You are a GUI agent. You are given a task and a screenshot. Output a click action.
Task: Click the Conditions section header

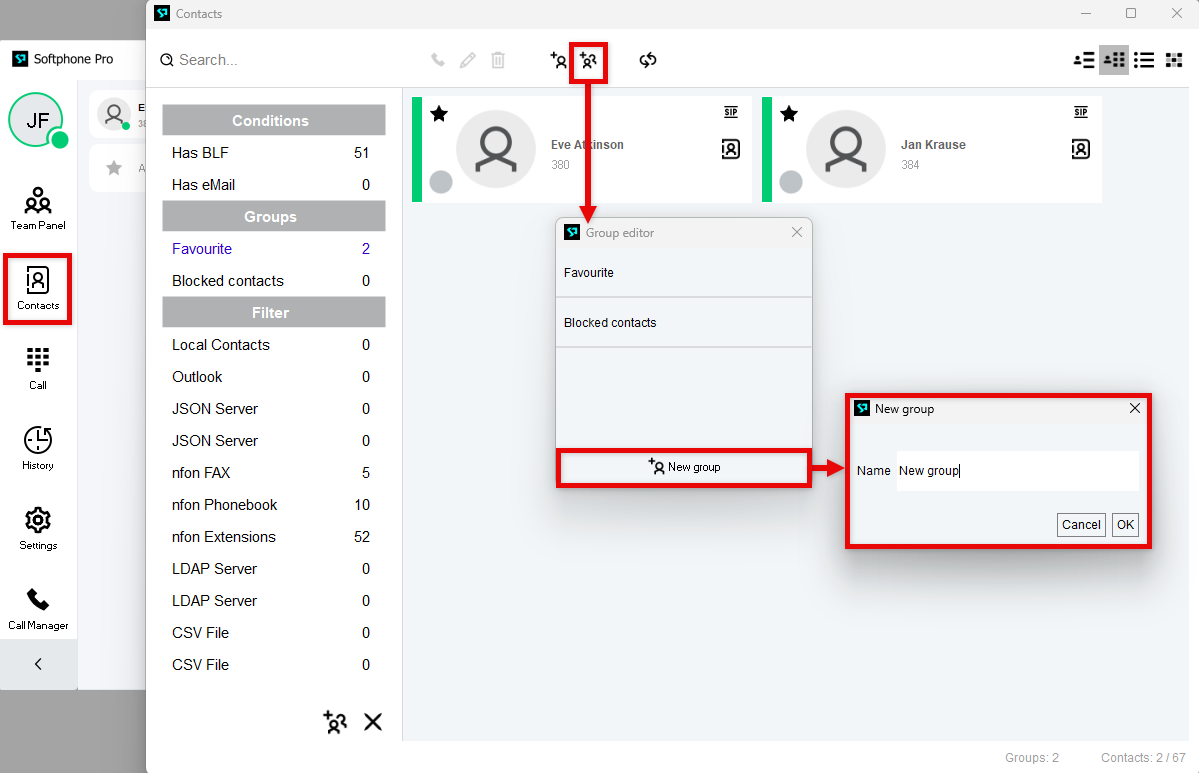(x=274, y=120)
